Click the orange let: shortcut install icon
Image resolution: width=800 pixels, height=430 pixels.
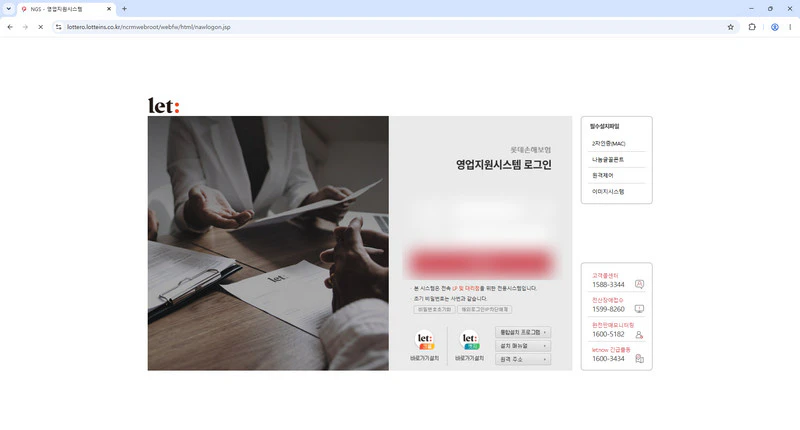point(424,340)
